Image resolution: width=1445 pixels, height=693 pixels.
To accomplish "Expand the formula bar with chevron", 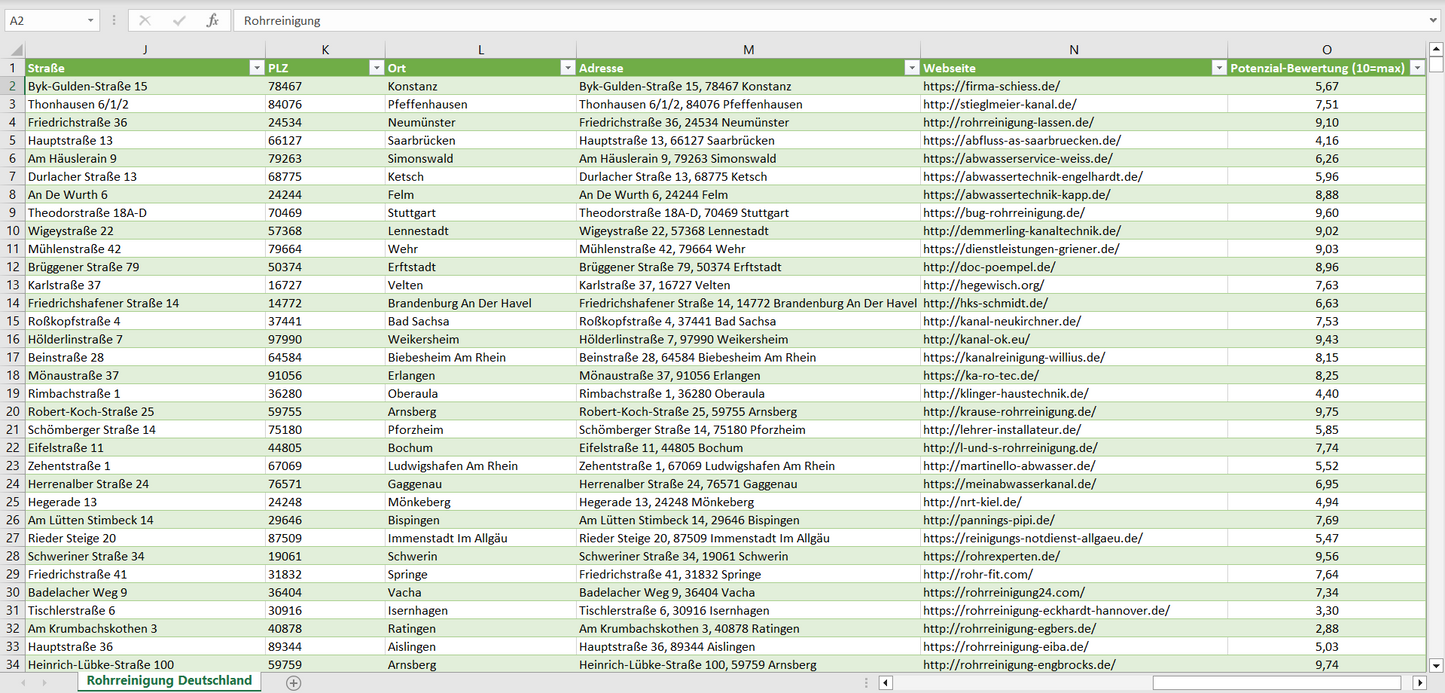I will (1434, 20).
